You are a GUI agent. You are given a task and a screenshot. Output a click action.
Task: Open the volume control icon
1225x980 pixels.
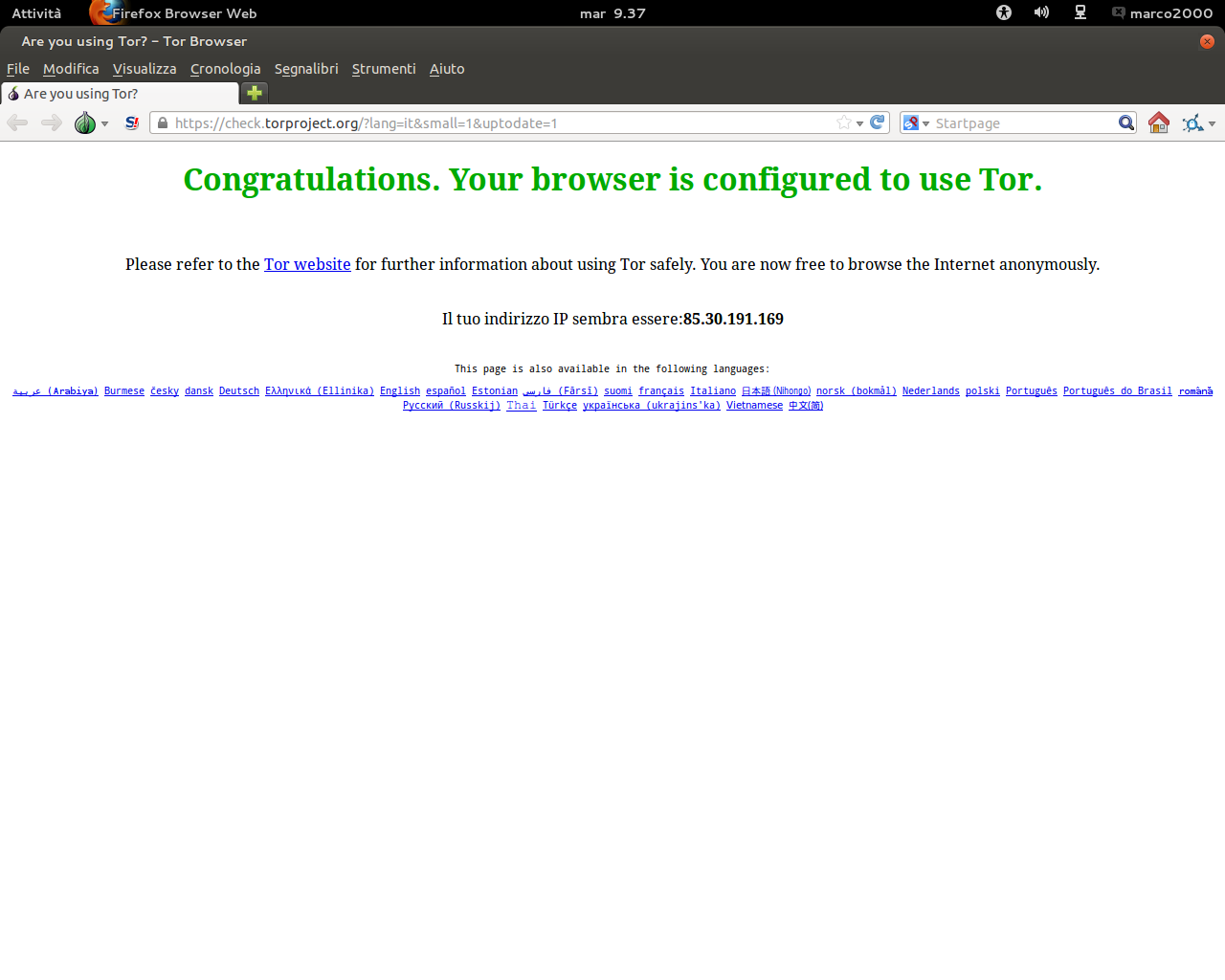(1041, 12)
